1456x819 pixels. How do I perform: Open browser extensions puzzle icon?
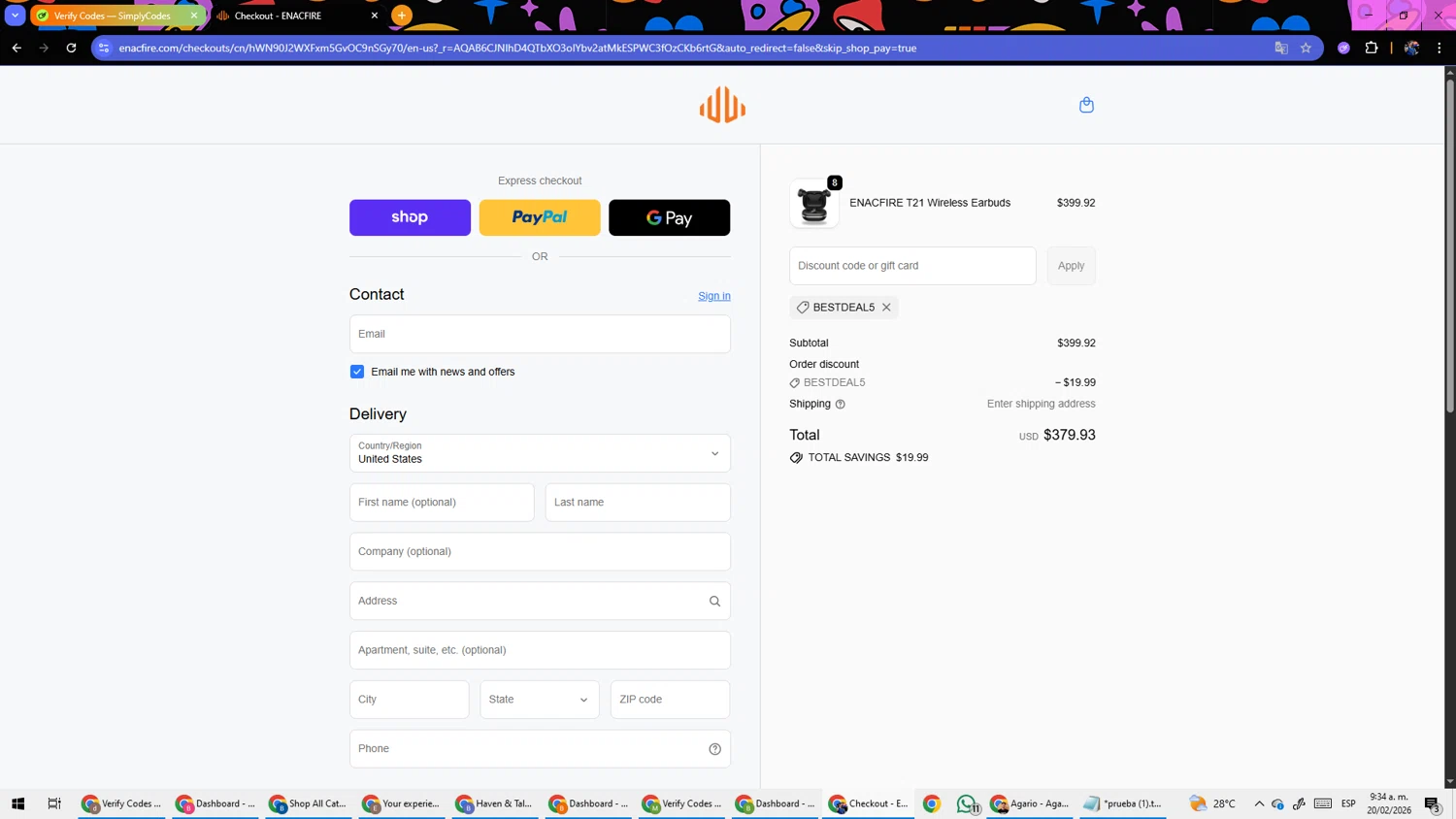(x=1372, y=48)
